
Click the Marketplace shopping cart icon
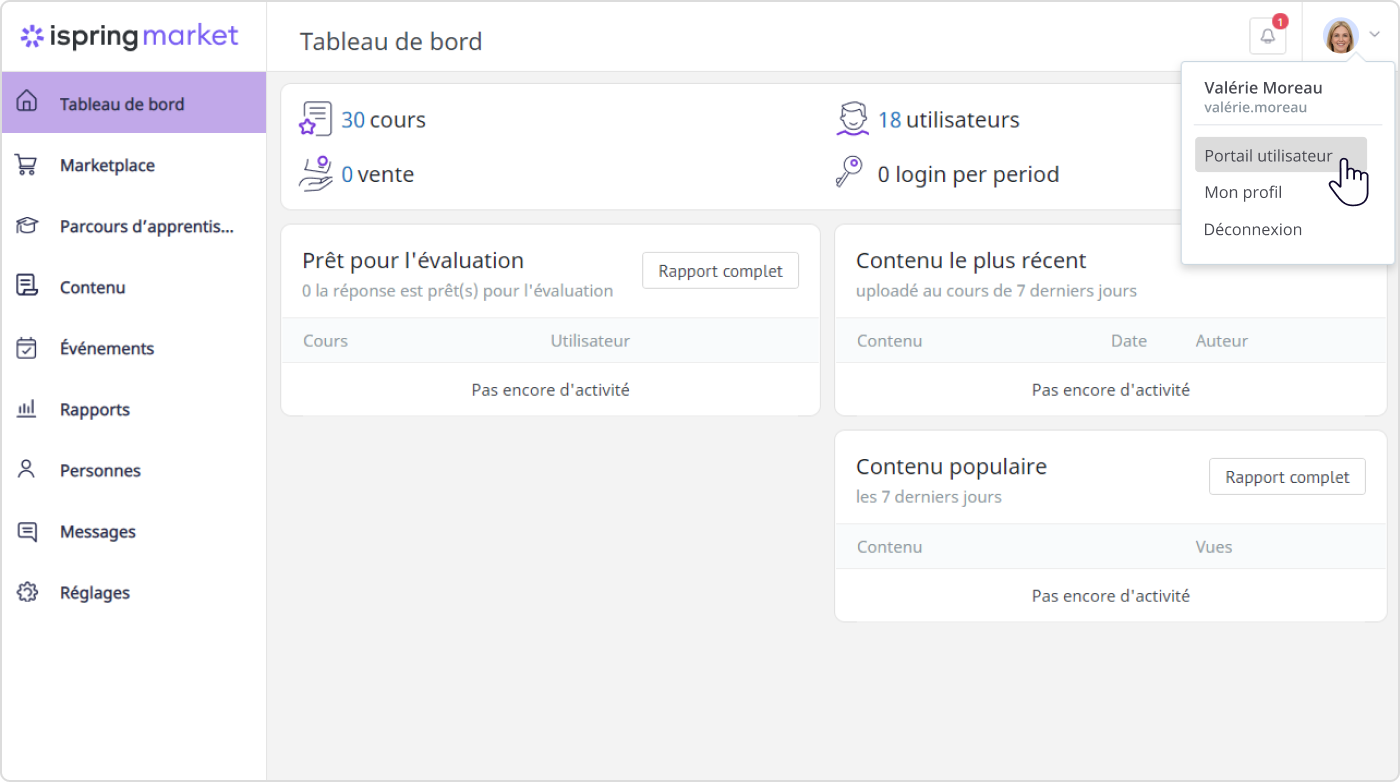(27, 165)
